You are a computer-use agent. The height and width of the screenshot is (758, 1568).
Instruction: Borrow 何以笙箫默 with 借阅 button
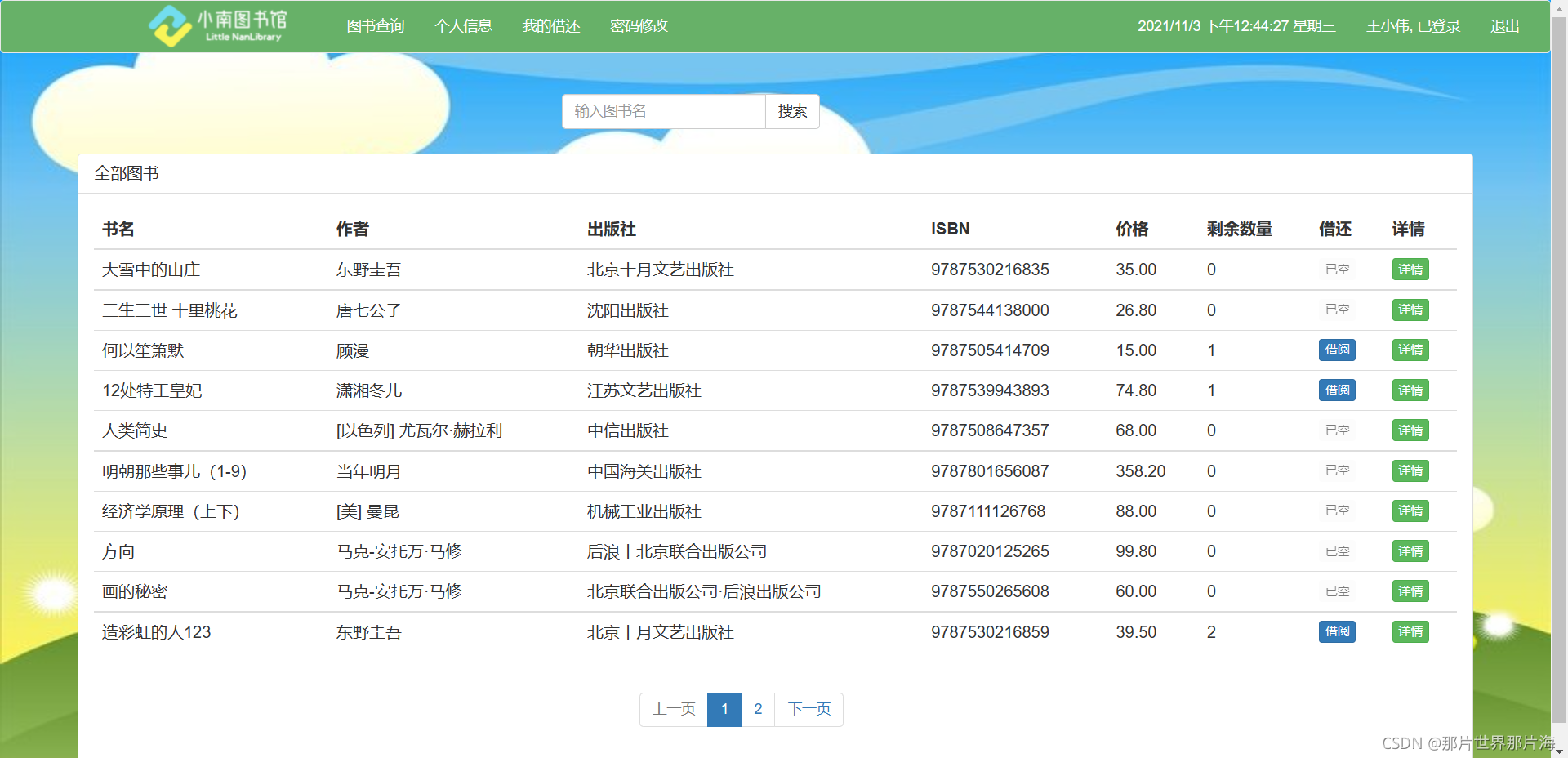(1337, 350)
